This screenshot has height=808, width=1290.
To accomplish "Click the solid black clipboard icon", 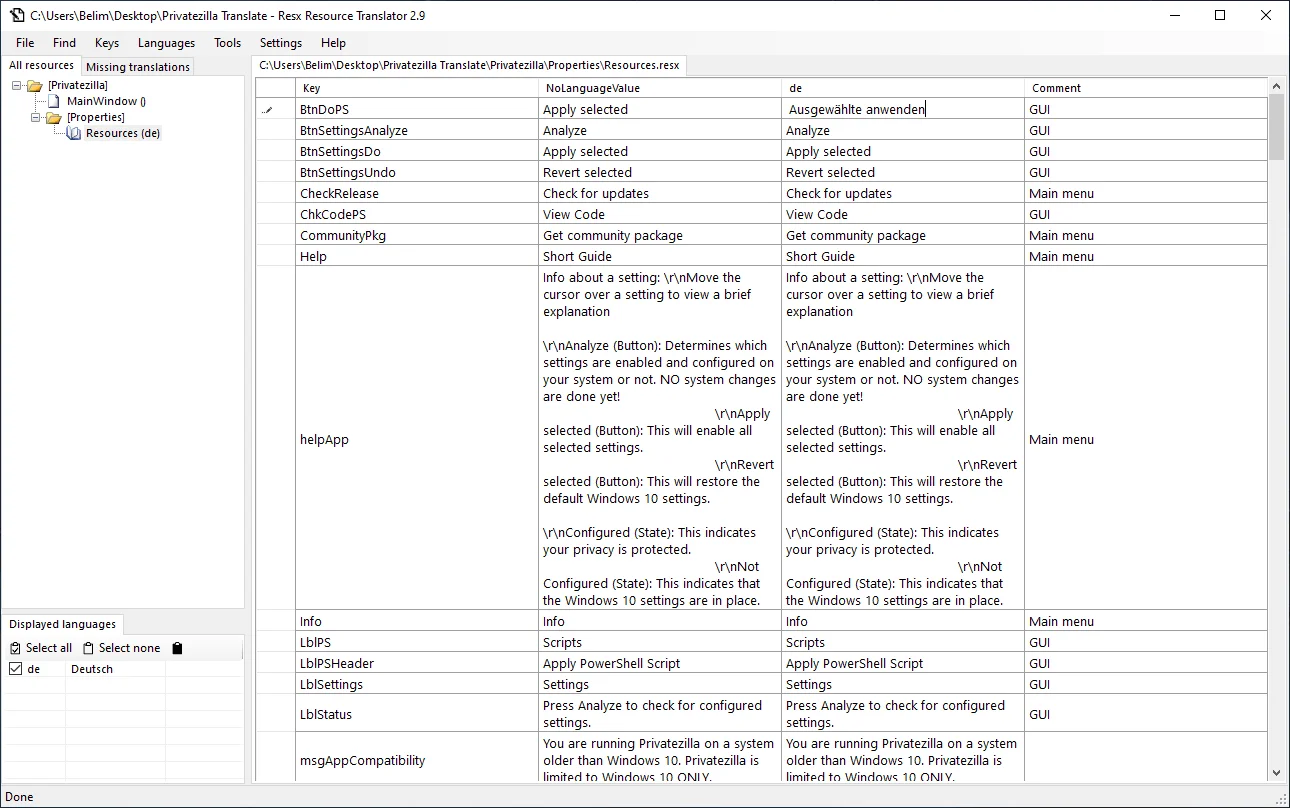I will (177, 648).
